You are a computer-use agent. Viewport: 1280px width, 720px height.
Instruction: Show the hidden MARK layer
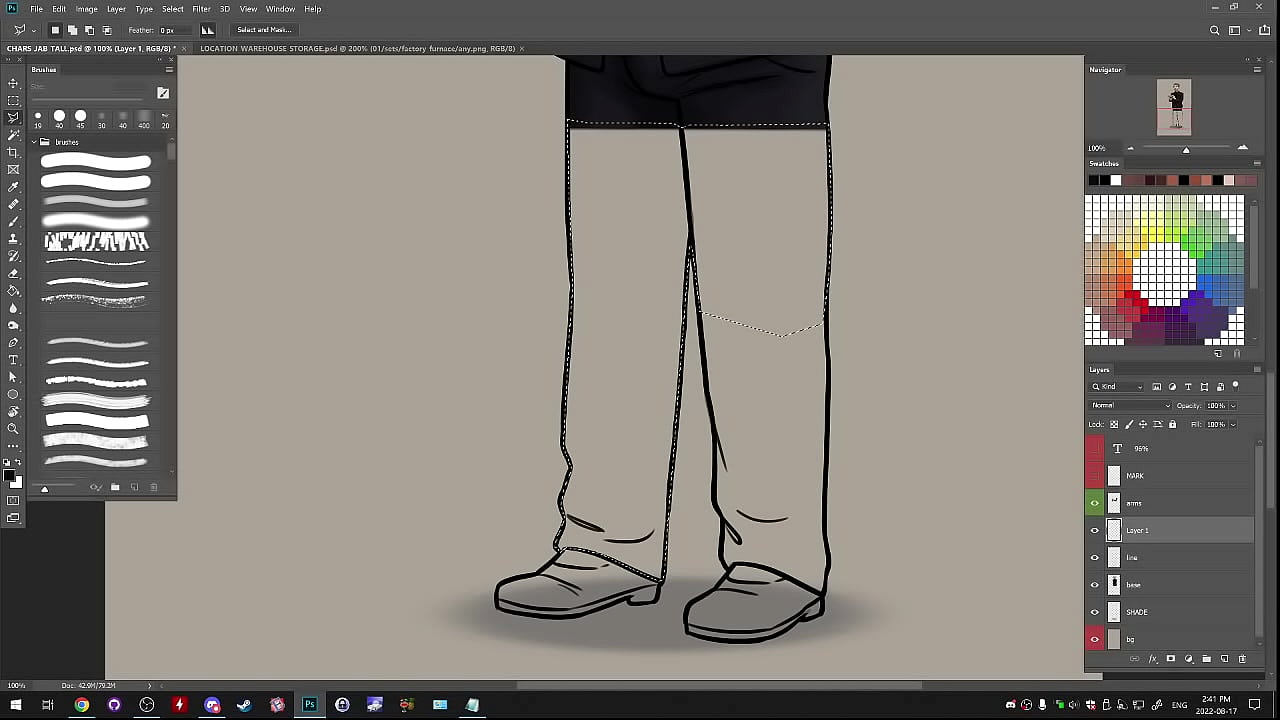[x=1094, y=476]
